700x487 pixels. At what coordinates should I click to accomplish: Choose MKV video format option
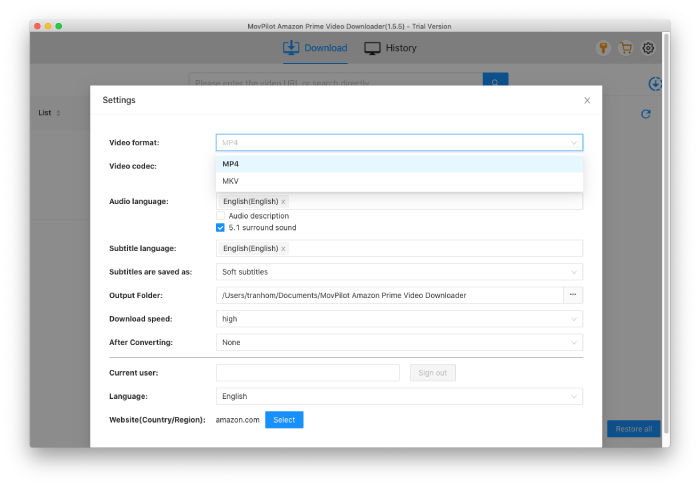[x=399, y=181]
